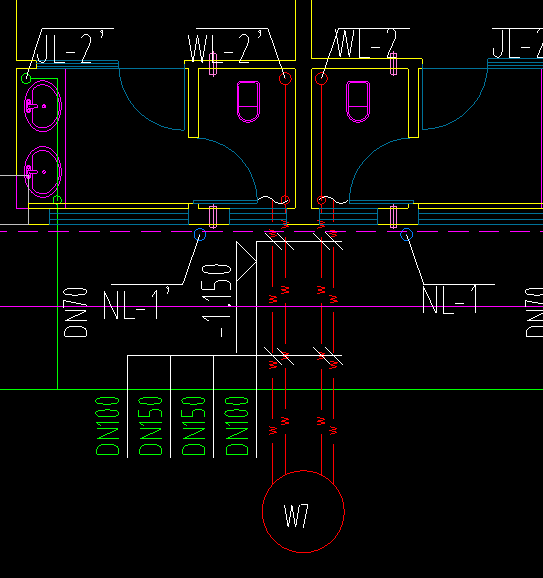Select the -1.150 elevation text
The image size is (543, 578).
[x=217, y=300]
